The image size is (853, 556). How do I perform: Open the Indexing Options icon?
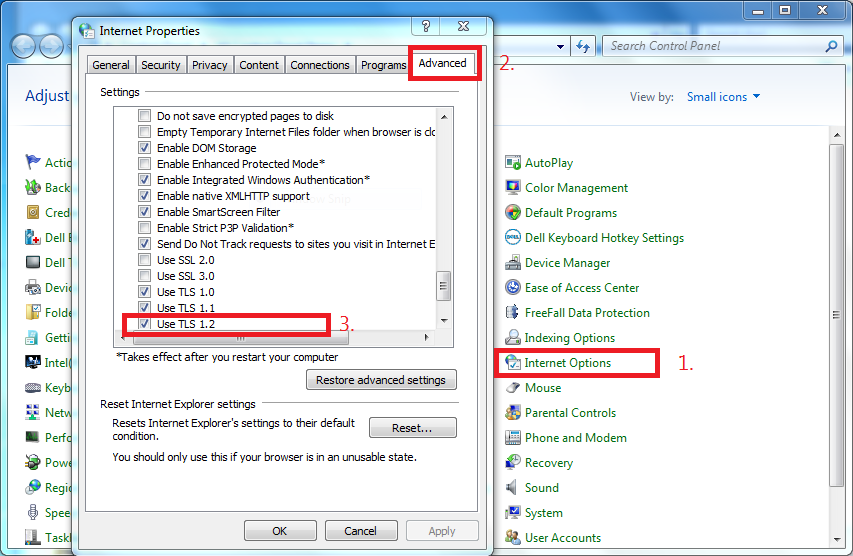pyautogui.click(x=512, y=337)
